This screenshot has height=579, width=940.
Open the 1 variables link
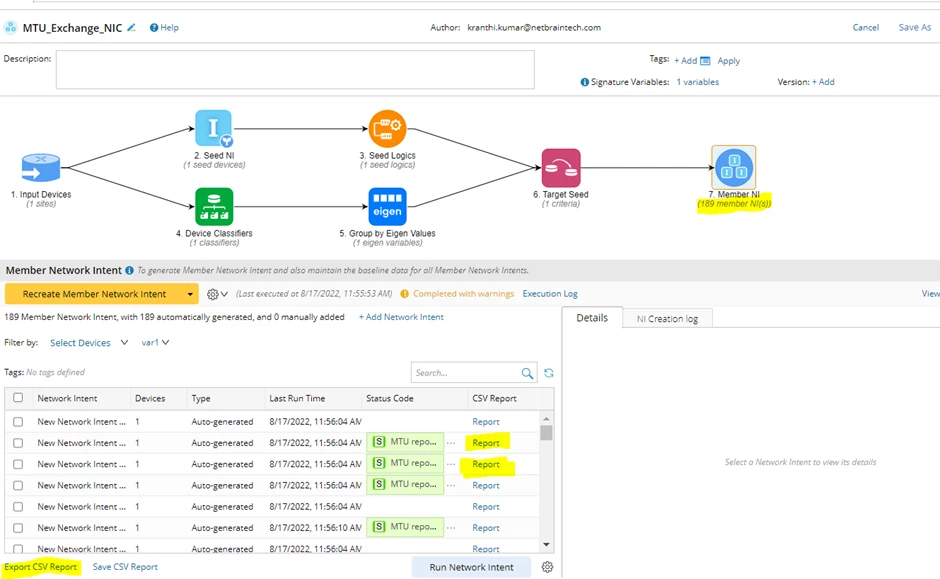coord(698,82)
